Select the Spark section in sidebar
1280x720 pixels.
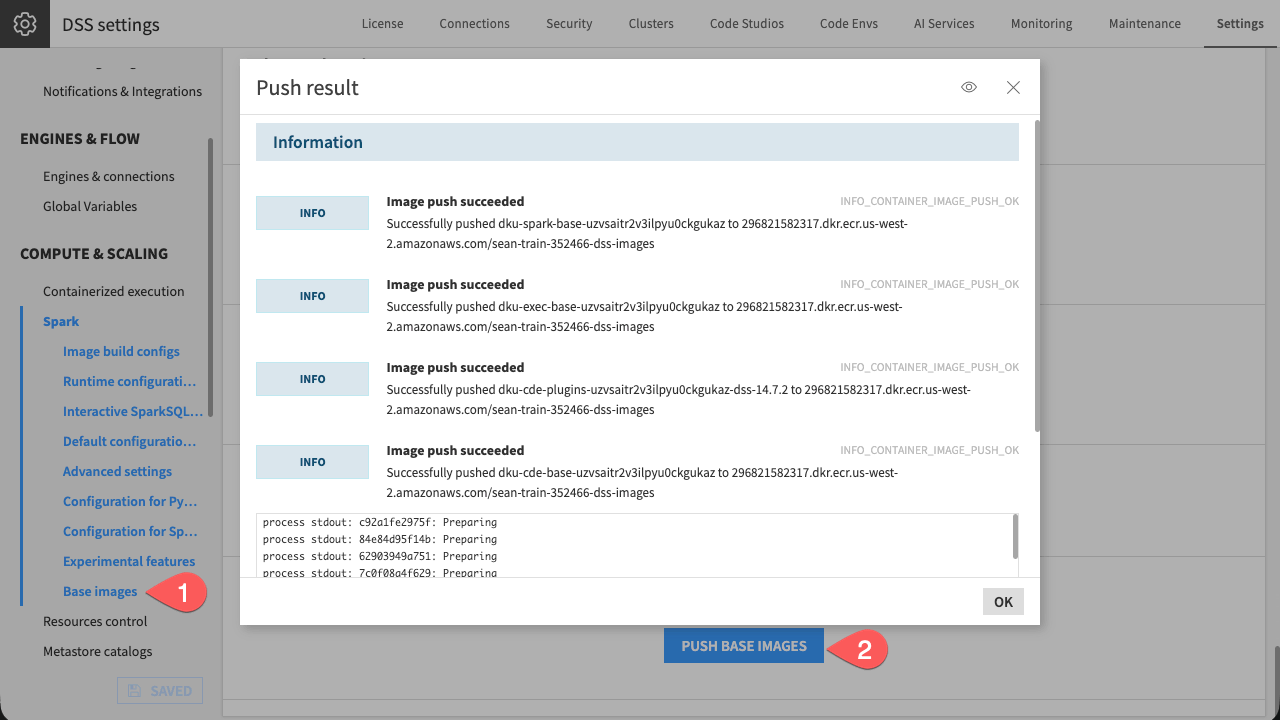61,321
